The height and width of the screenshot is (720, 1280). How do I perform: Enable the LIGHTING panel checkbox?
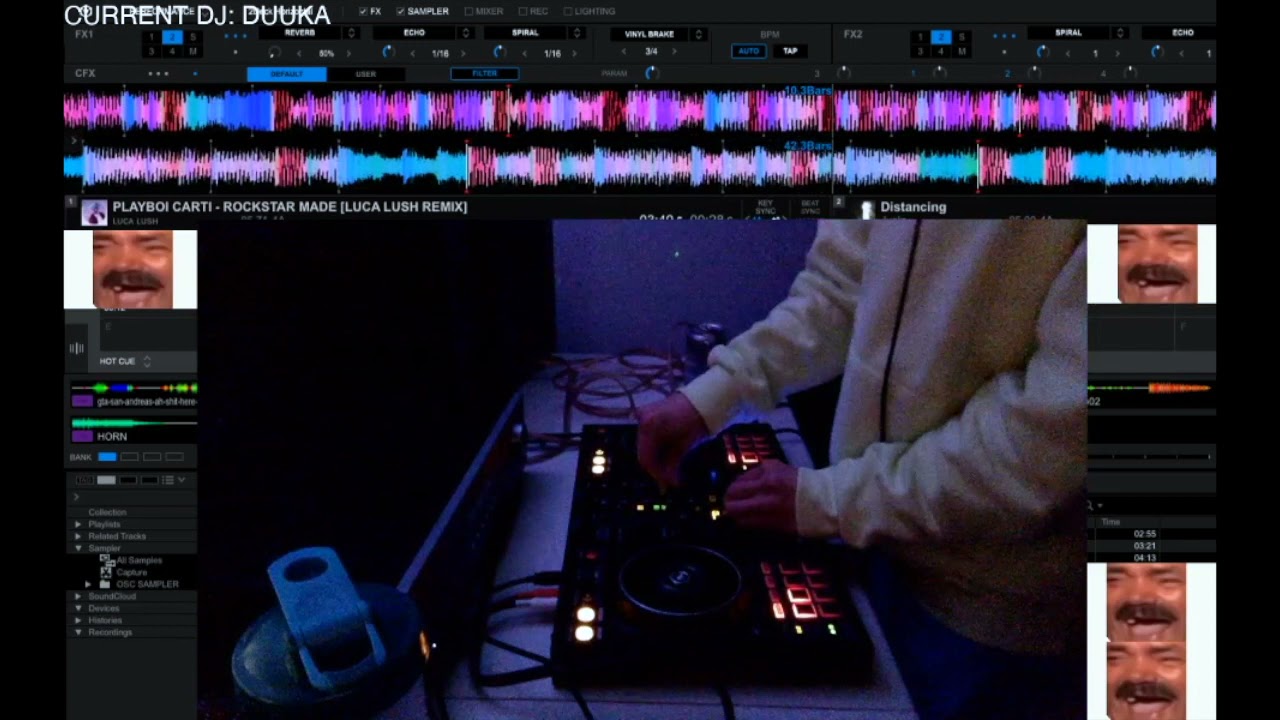tap(568, 11)
